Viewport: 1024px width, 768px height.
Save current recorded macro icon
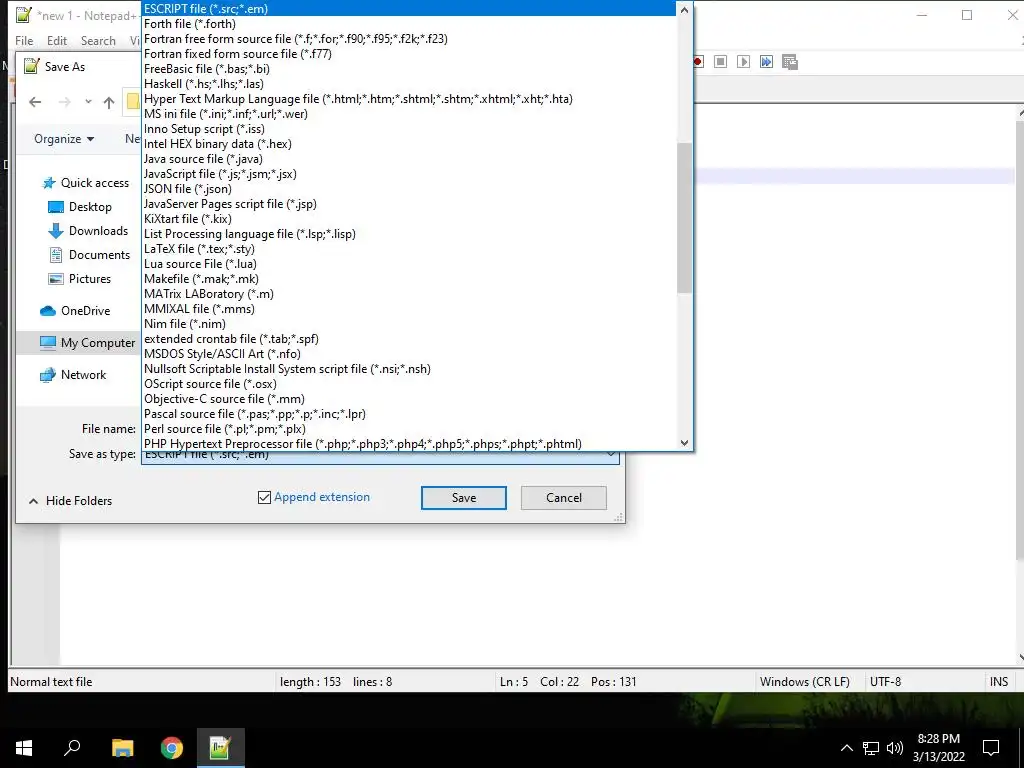[790, 62]
